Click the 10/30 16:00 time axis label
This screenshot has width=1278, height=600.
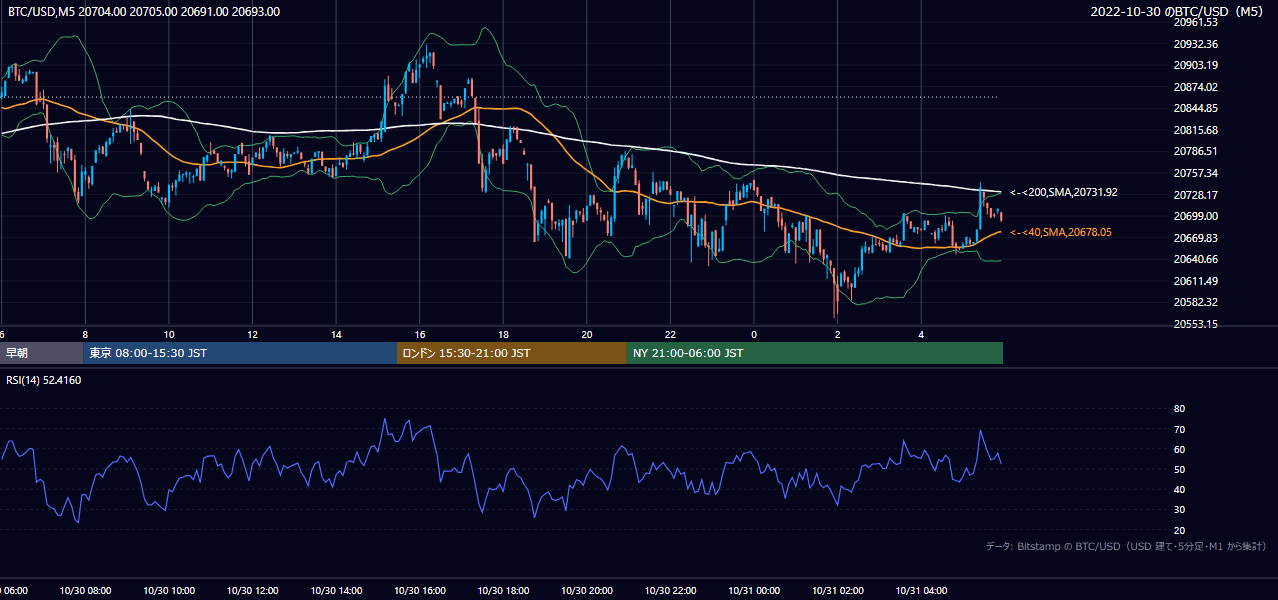point(420,591)
